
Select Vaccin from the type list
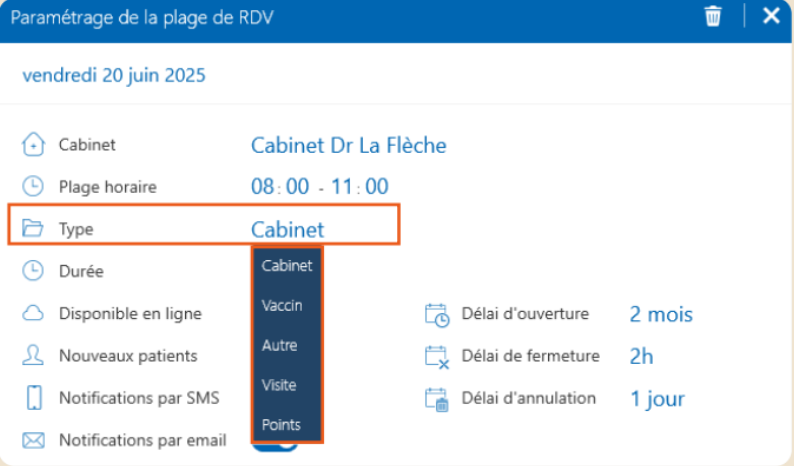(281, 305)
